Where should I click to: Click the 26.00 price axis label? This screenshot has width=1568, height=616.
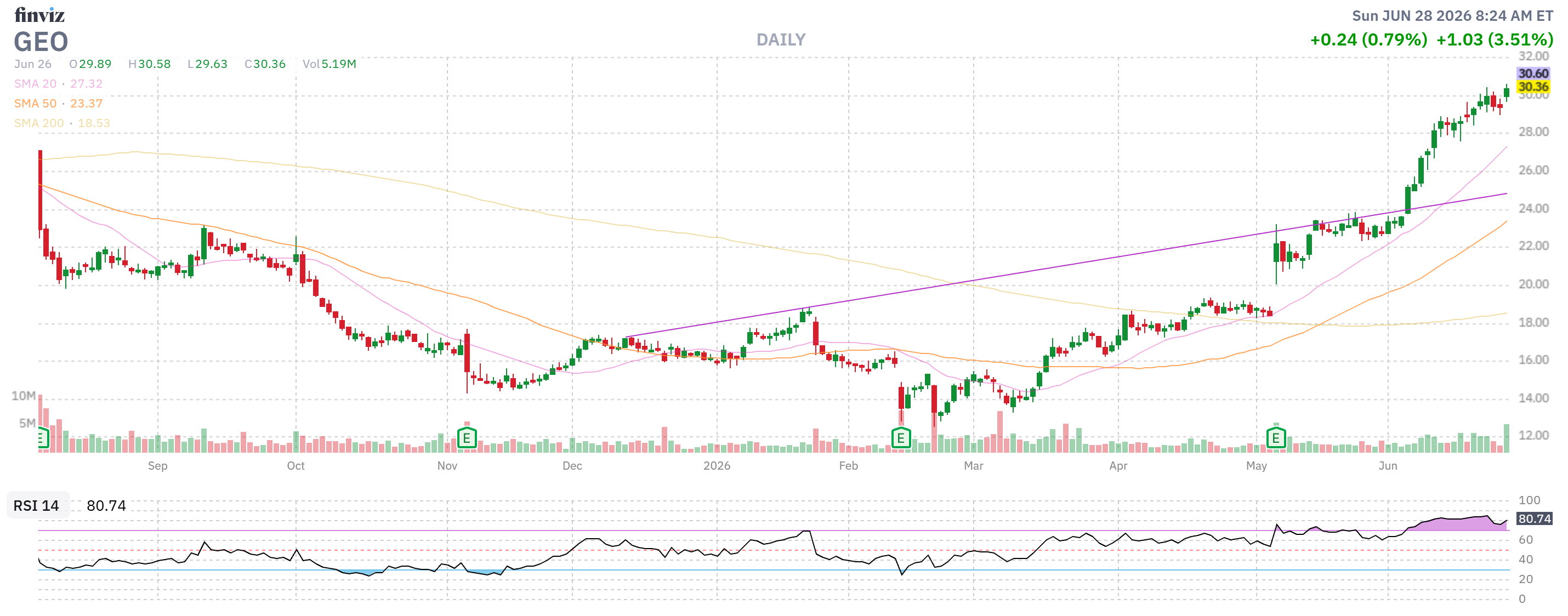(1533, 170)
